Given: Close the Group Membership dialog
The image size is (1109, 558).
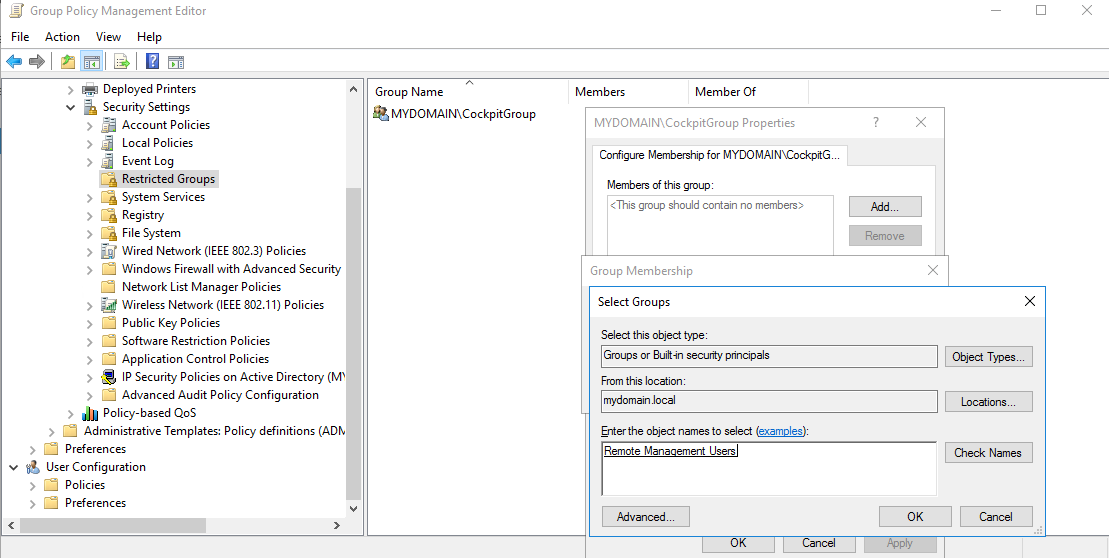Looking at the screenshot, I should (933, 270).
